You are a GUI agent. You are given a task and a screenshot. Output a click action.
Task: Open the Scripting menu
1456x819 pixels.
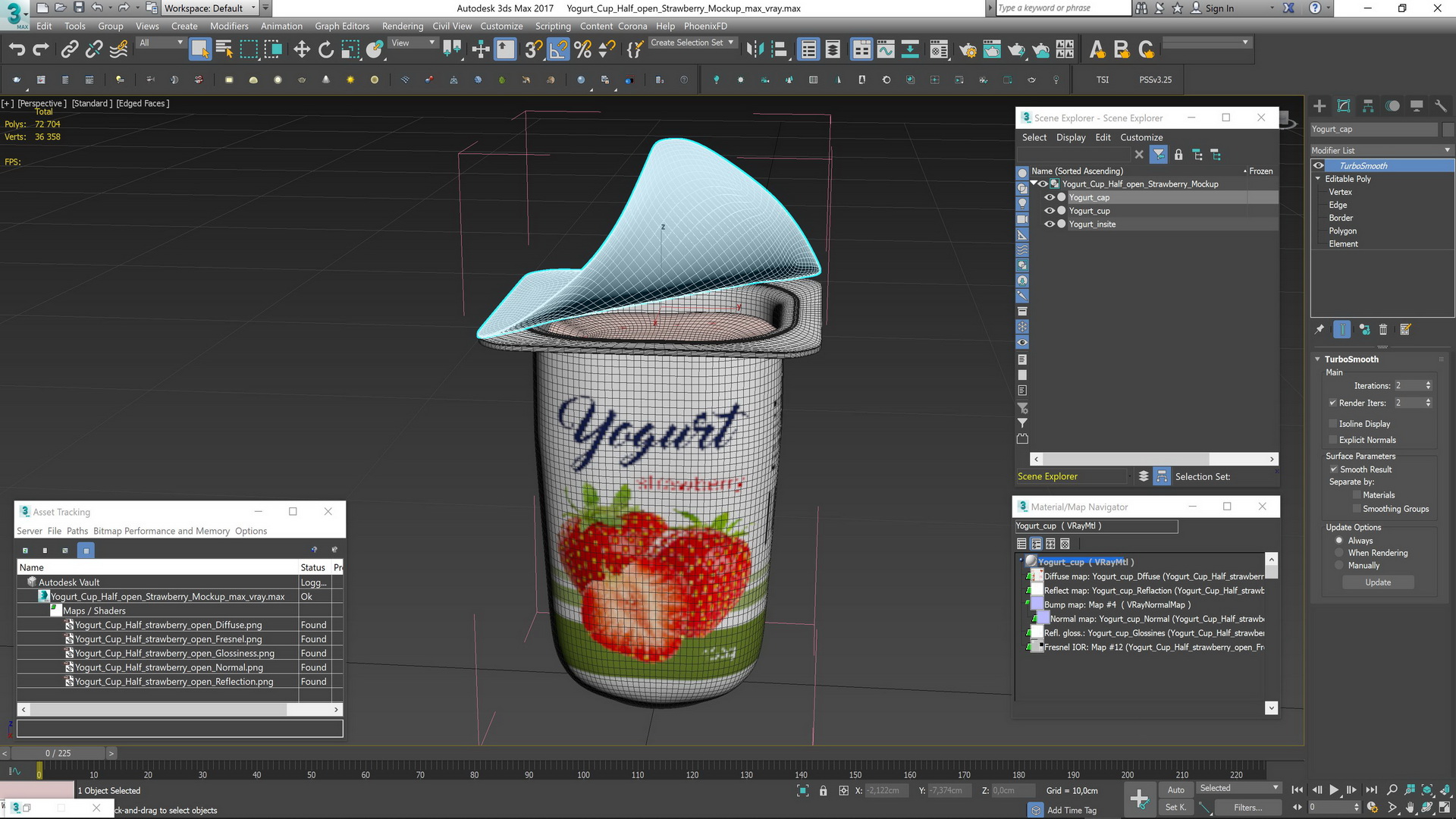click(x=553, y=26)
